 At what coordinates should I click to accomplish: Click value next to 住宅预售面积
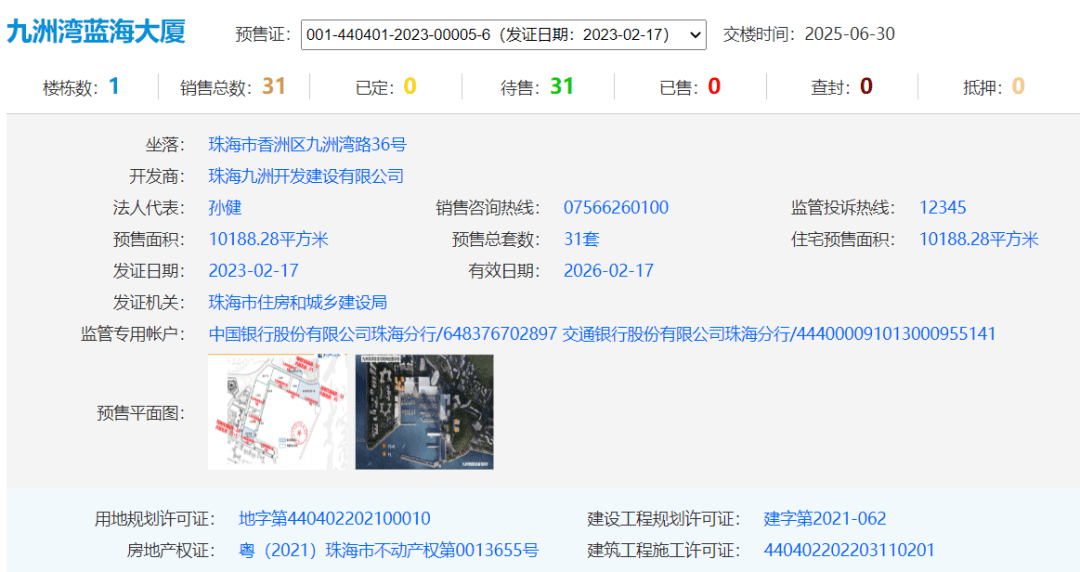[x=979, y=240]
